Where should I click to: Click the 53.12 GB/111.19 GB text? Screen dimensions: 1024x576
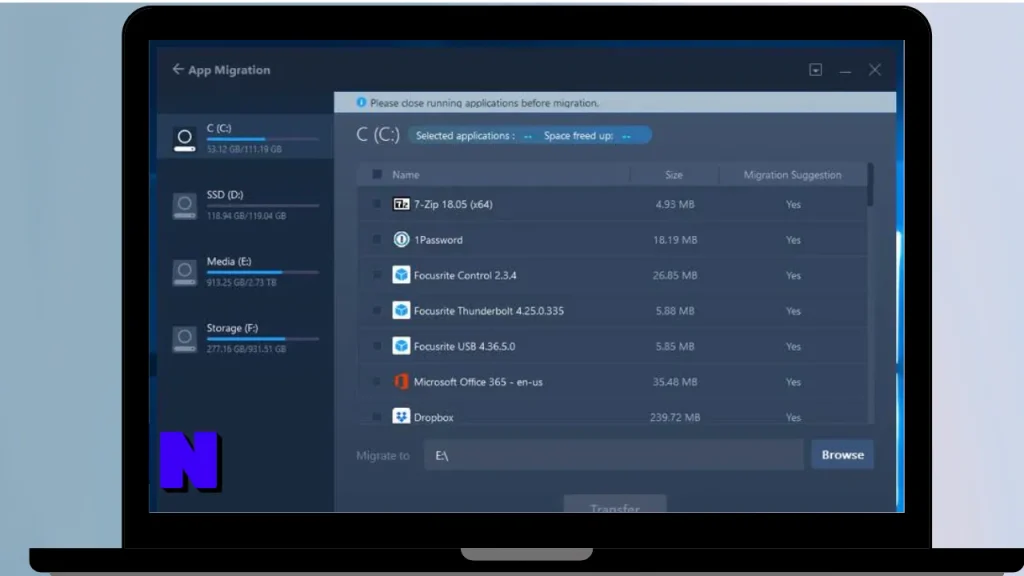click(x=244, y=150)
